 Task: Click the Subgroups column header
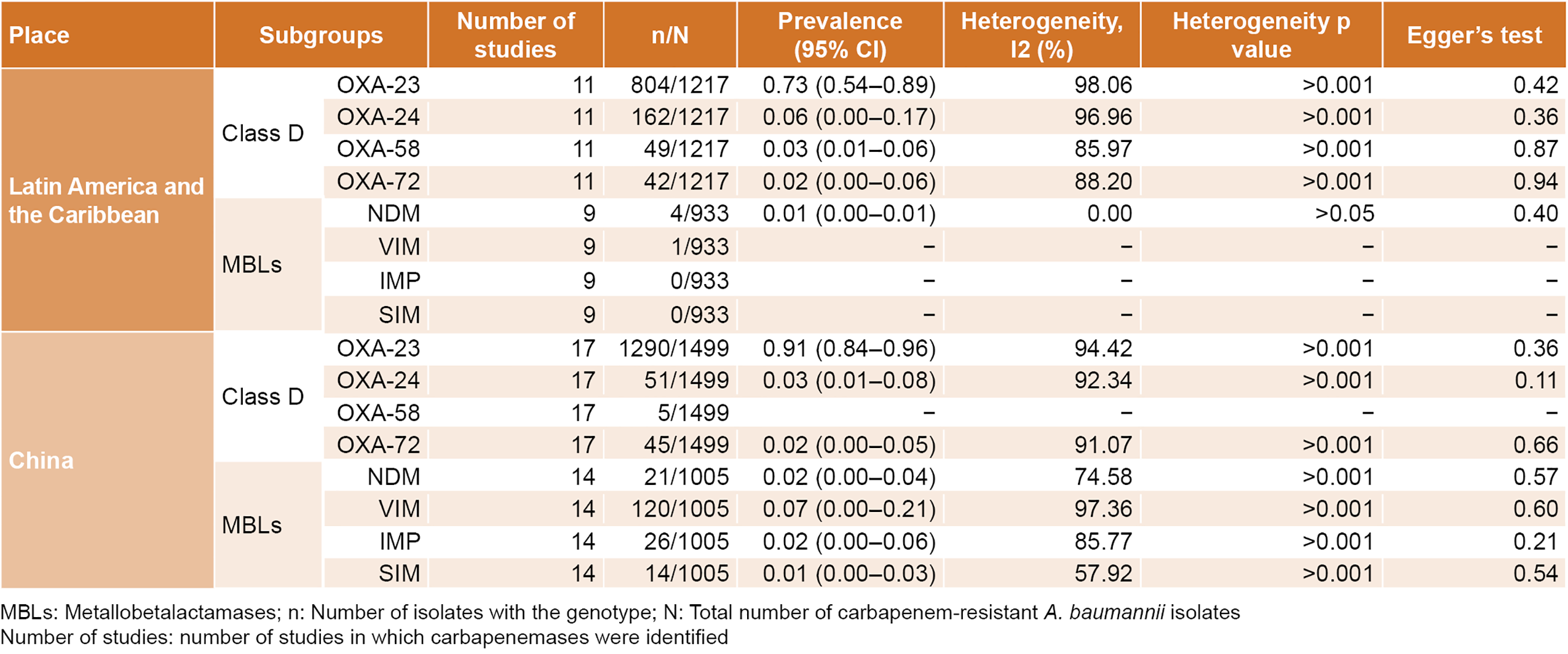click(x=321, y=35)
